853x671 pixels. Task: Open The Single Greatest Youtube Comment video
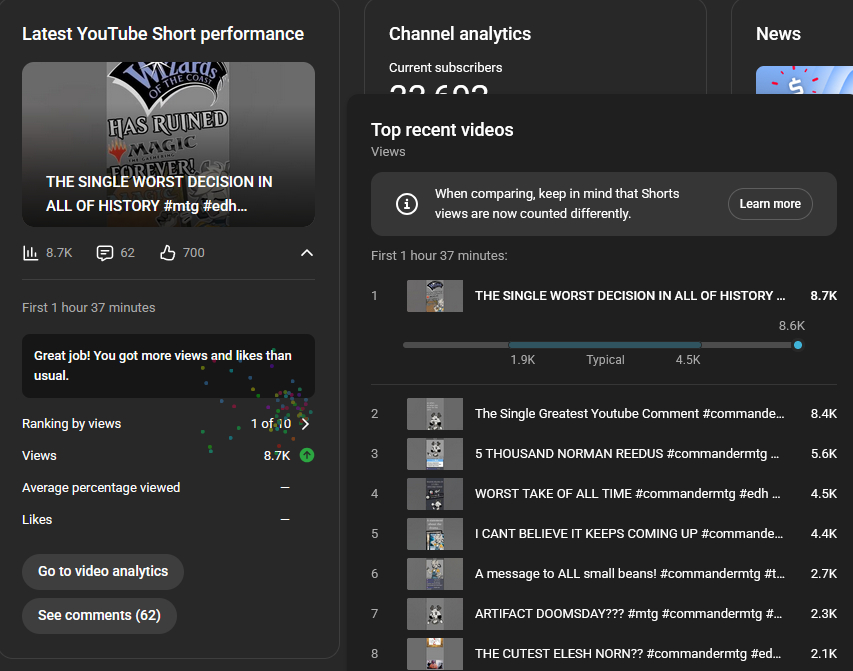(x=629, y=414)
